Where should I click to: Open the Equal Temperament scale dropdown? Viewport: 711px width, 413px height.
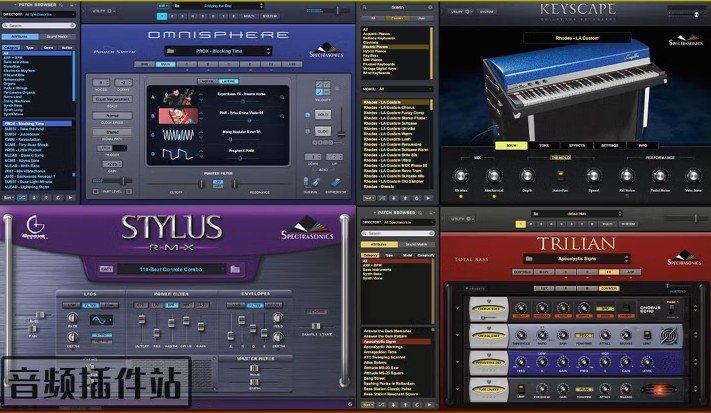(x=112, y=99)
